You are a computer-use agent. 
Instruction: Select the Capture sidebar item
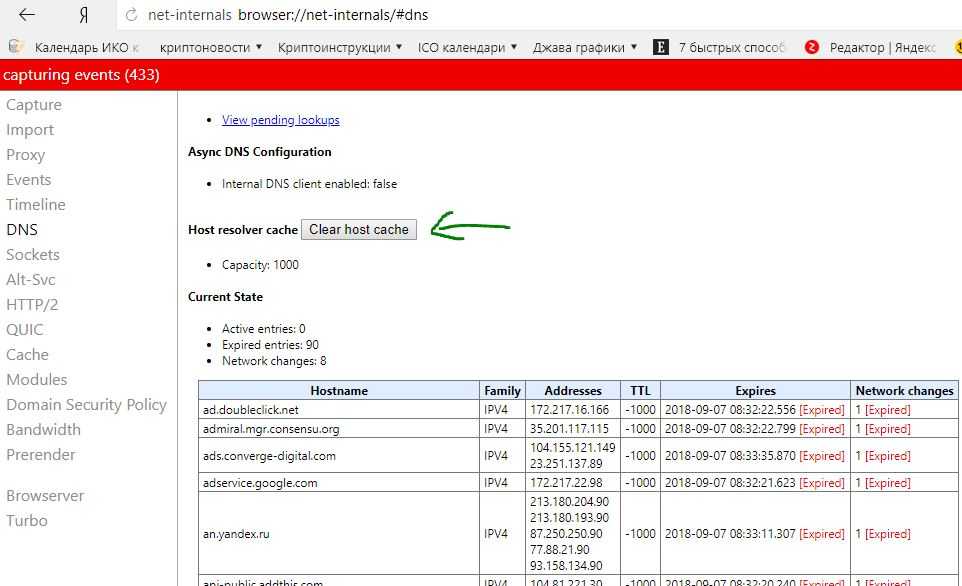click(34, 105)
